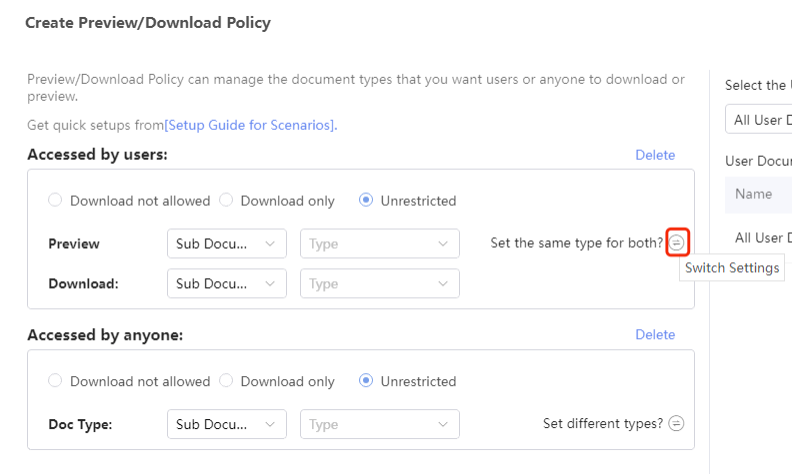Open the Download row Type dropdown

[380, 283]
